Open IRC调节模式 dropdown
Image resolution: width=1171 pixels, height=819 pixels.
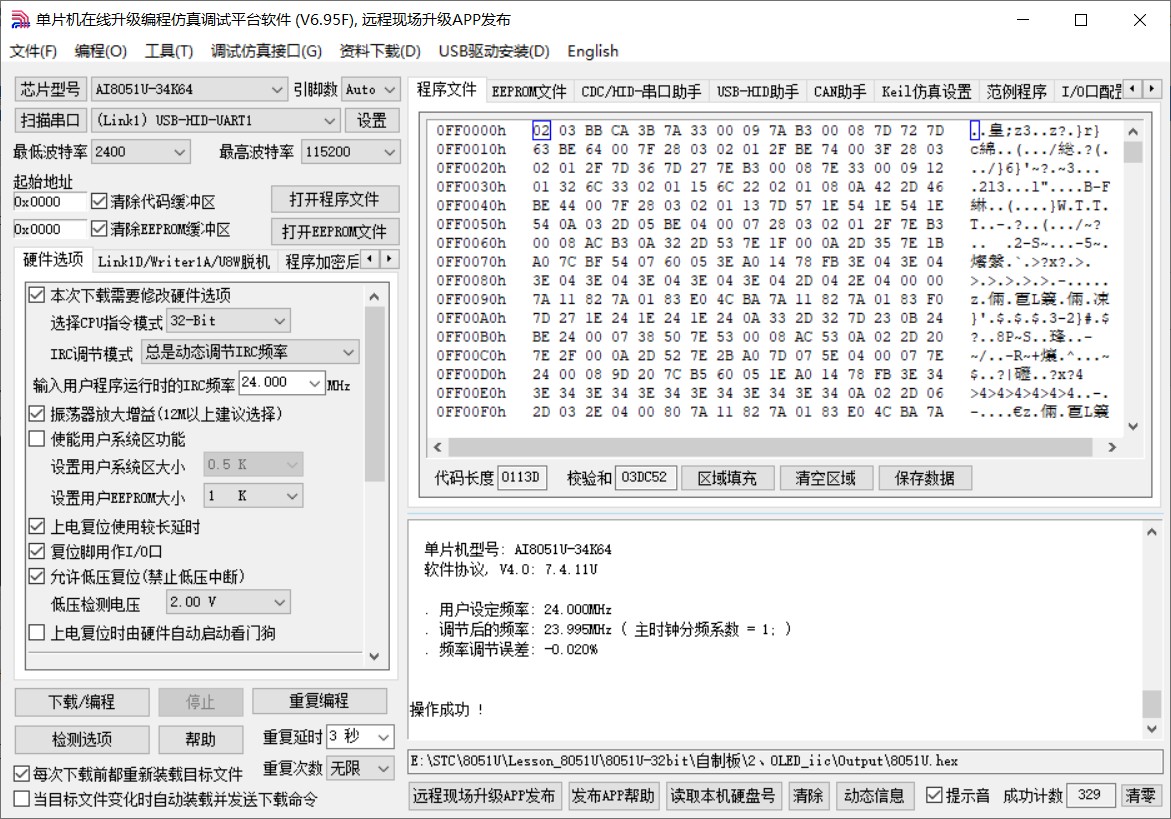250,352
